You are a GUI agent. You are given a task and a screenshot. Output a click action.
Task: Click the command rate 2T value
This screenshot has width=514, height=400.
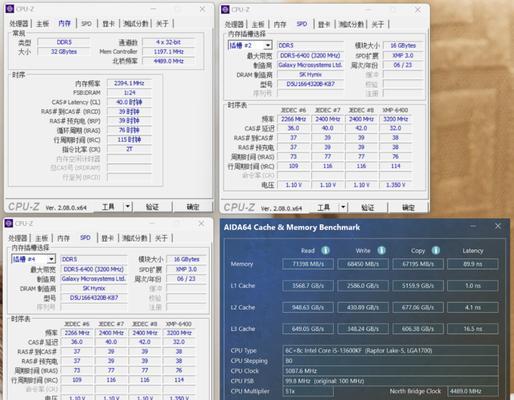tap(129, 149)
